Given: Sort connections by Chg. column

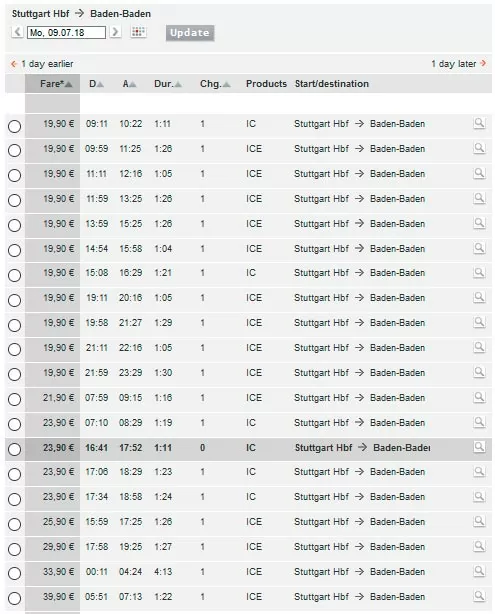Looking at the screenshot, I should tap(215, 84).
